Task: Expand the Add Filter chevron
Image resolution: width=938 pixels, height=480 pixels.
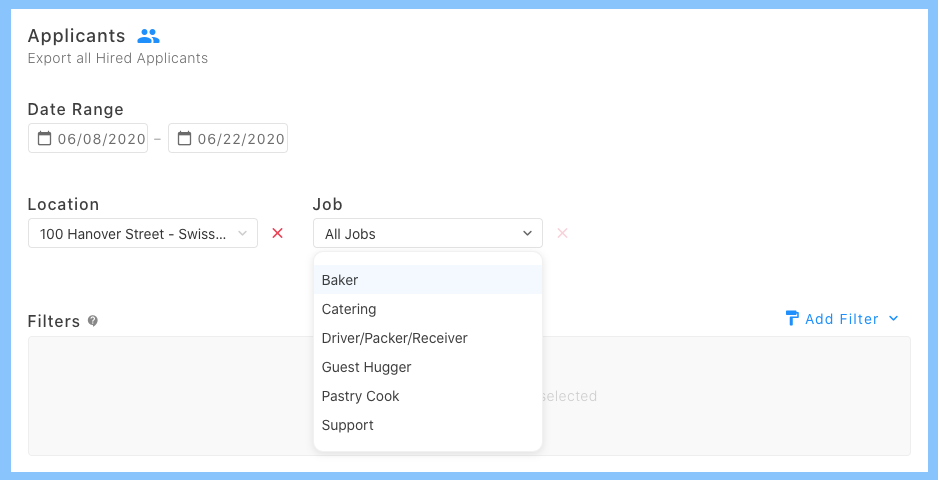Action: [x=894, y=319]
